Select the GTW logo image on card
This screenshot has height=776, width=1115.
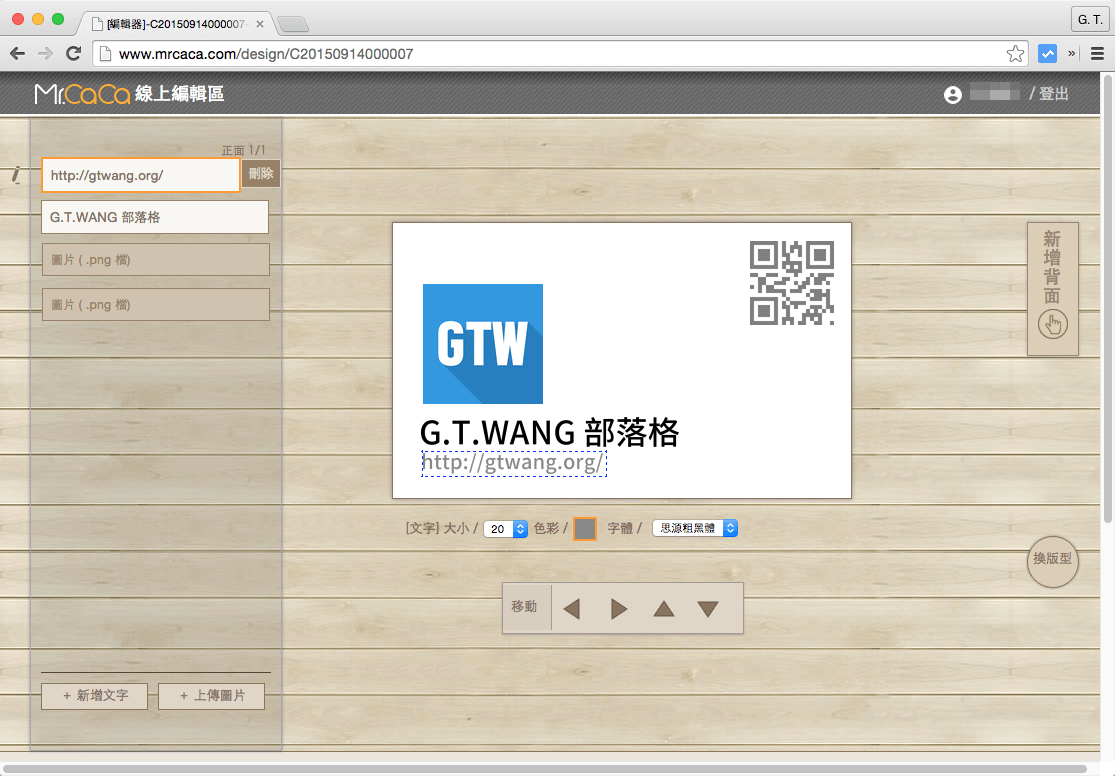coord(483,344)
